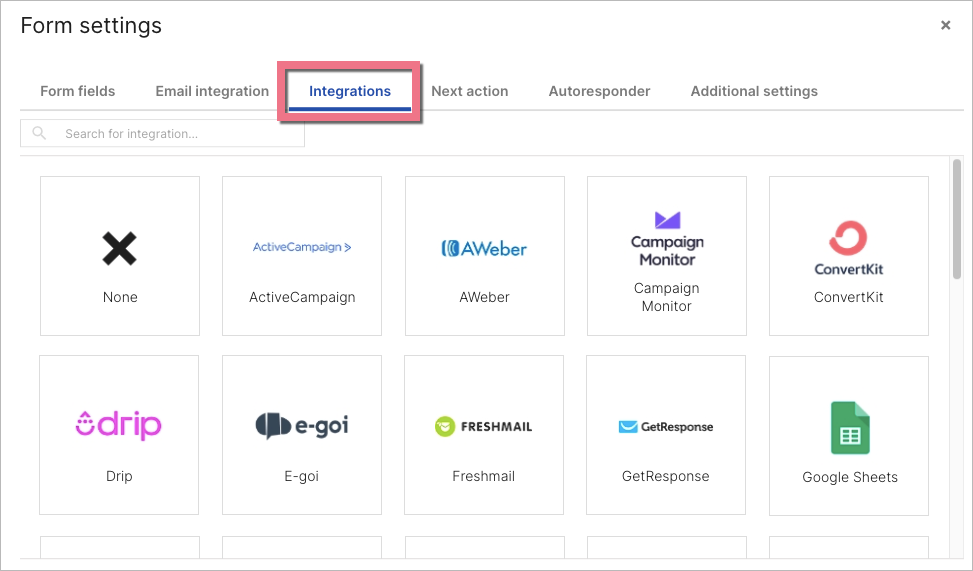Choose the ActiveCampaign integration logo
Viewport: 973px width, 571px height.
click(x=302, y=247)
